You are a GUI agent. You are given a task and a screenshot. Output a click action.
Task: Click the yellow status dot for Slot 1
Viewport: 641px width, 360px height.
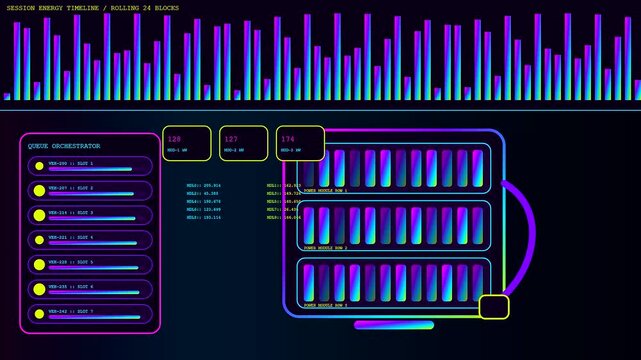click(39, 166)
